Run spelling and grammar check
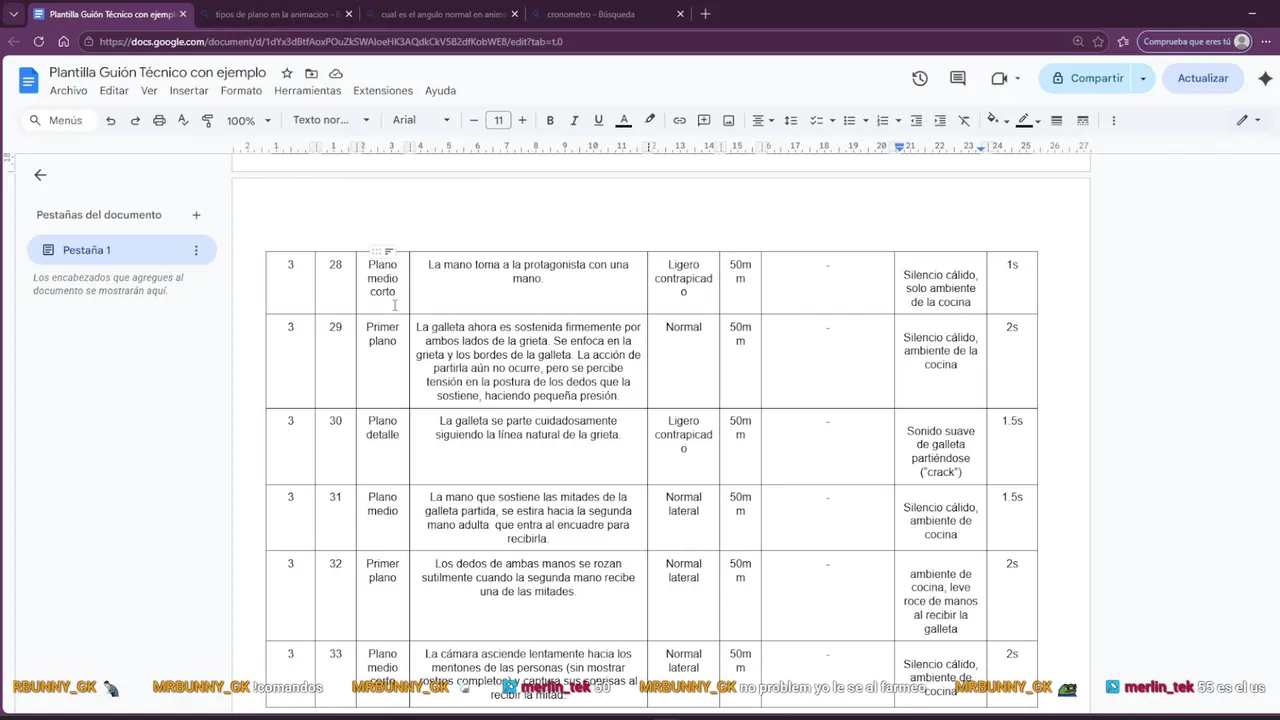1280x720 pixels. pos(183,120)
